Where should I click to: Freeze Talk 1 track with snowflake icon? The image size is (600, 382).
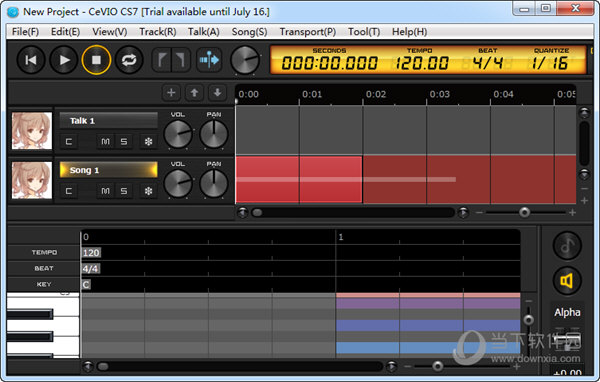(x=148, y=142)
